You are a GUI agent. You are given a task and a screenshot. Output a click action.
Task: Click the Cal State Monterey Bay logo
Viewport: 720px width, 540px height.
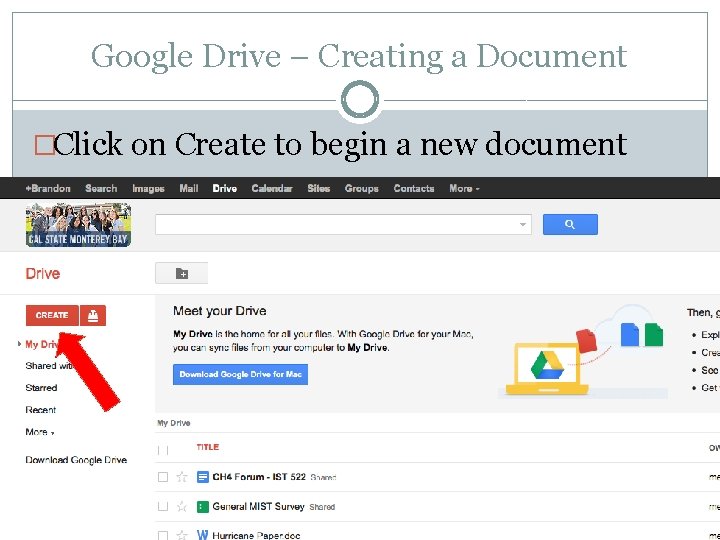point(79,225)
